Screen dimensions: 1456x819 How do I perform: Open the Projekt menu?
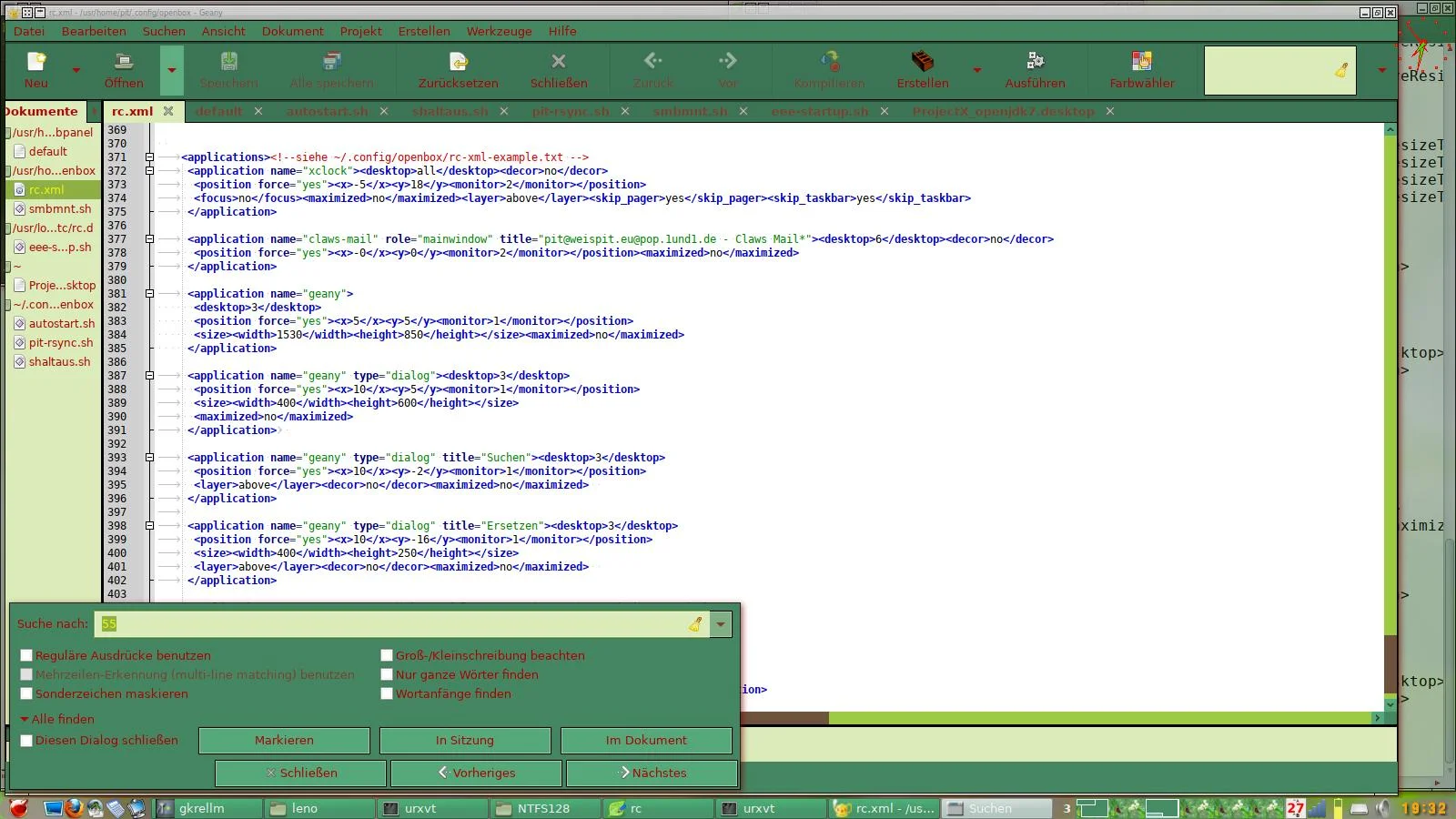click(361, 31)
